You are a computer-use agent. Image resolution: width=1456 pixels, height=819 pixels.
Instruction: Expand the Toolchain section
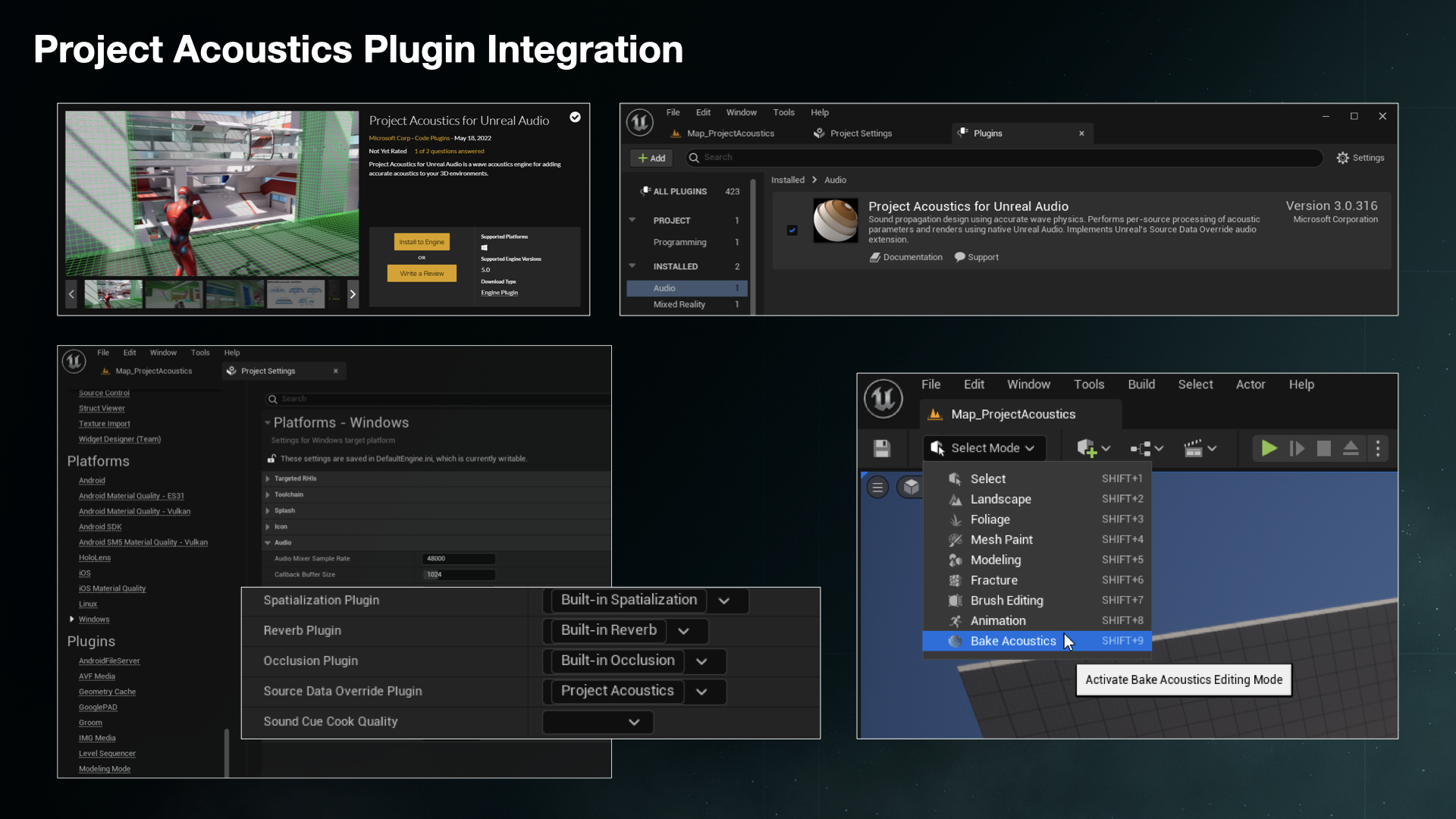267,494
